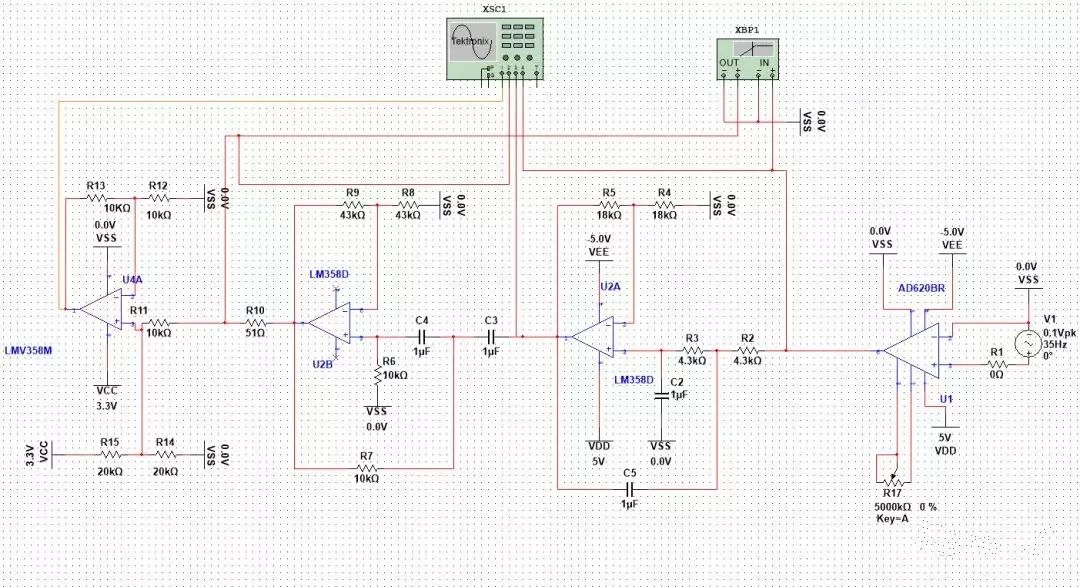
Task: Select capacitor C5 symbol
Action: coord(629,489)
